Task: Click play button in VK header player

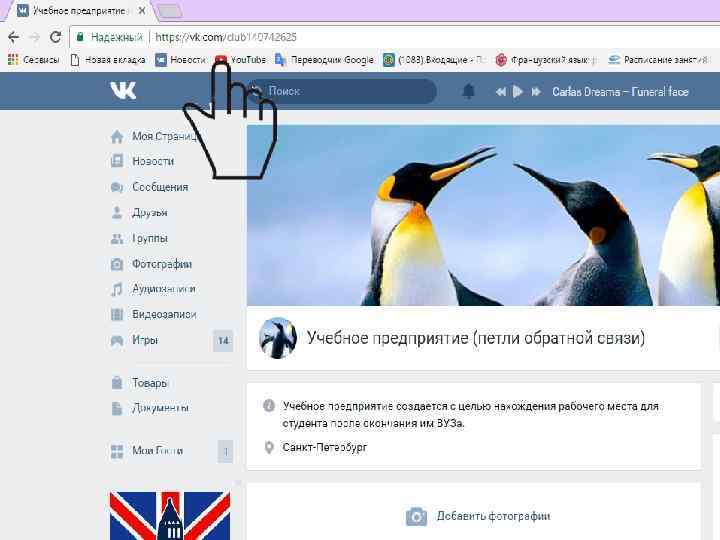Action: [x=518, y=92]
